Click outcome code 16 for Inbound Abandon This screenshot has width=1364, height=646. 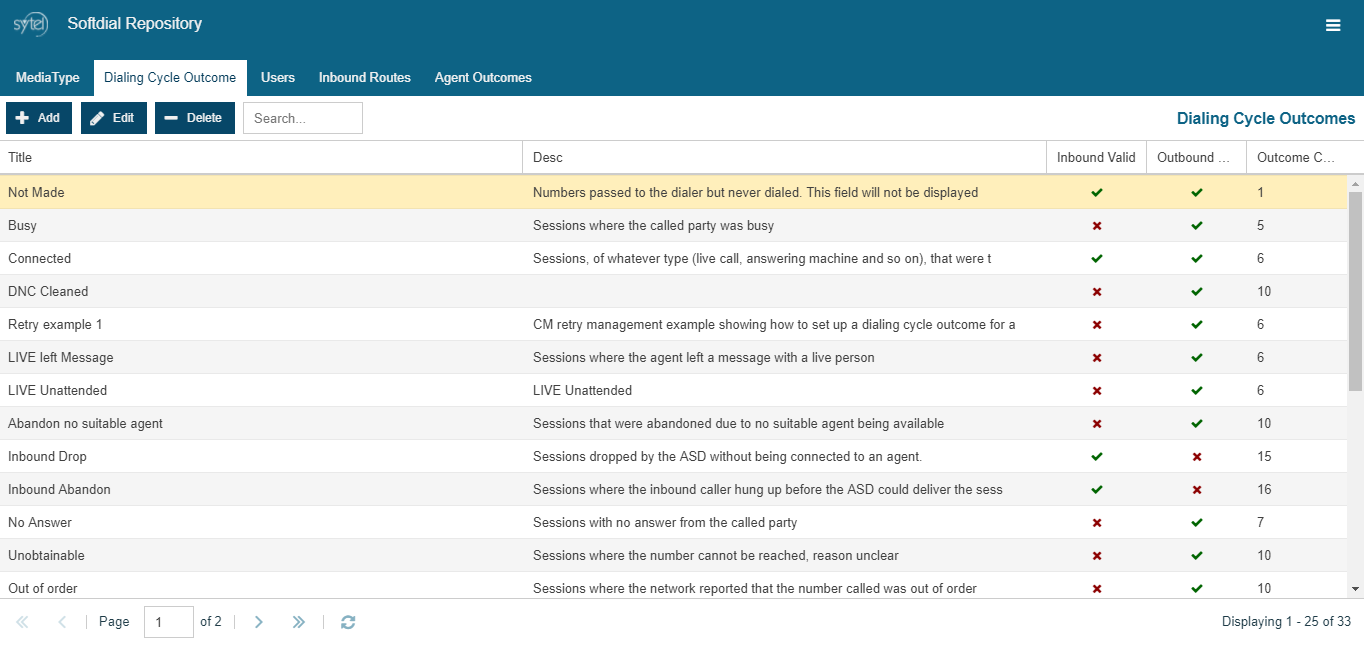coord(1265,490)
